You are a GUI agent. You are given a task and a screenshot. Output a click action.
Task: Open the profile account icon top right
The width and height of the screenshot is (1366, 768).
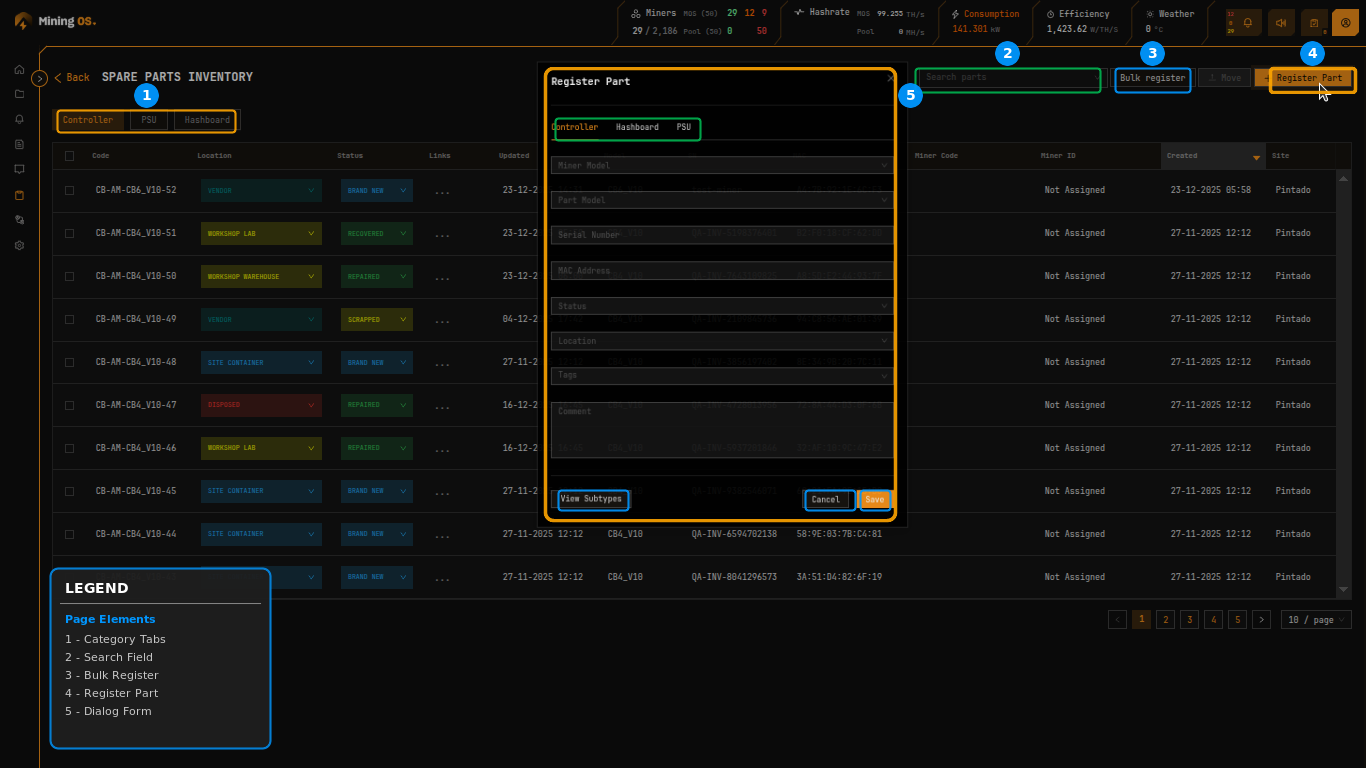pyautogui.click(x=1344, y=22)
